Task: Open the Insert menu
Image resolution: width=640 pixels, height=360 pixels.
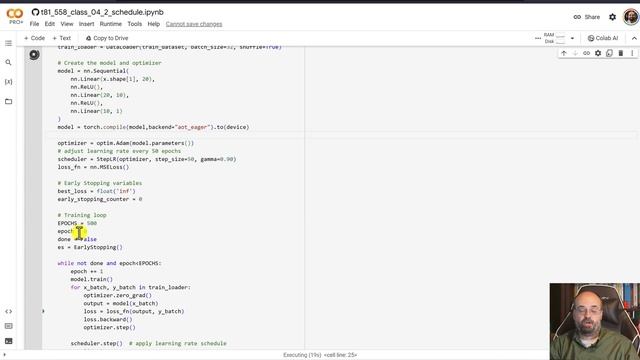Action: point(87,24)
